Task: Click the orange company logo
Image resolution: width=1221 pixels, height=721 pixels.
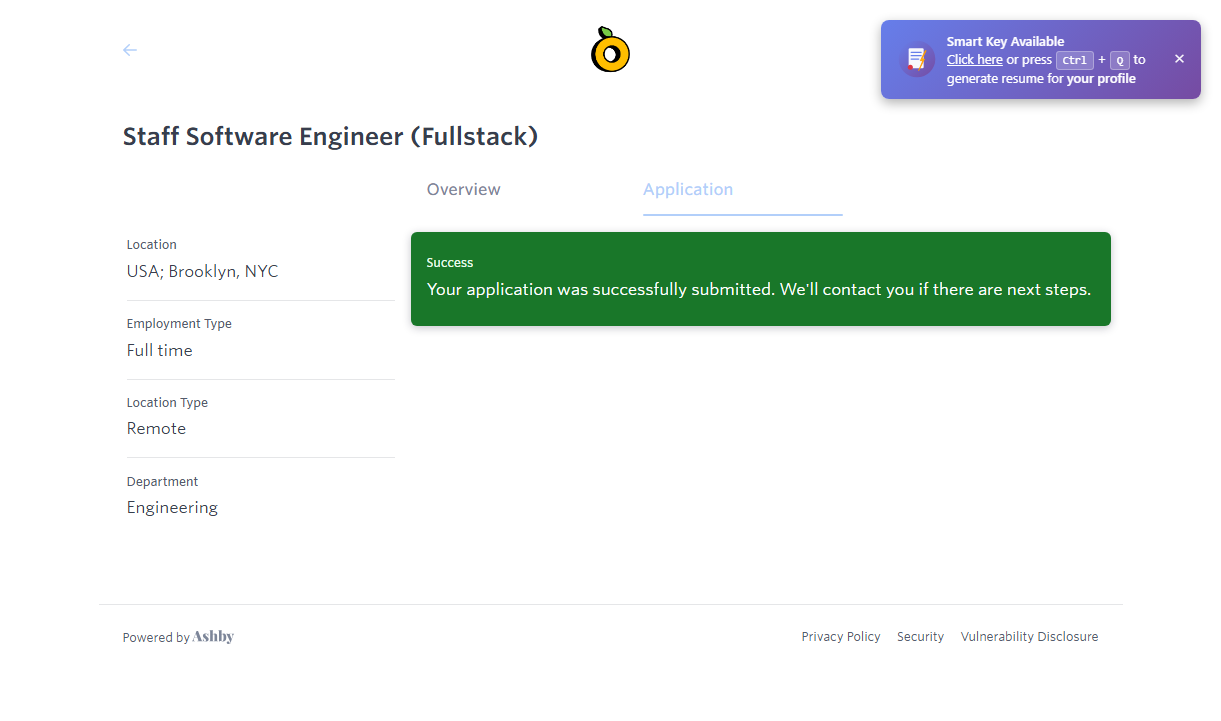Action: 610,51
